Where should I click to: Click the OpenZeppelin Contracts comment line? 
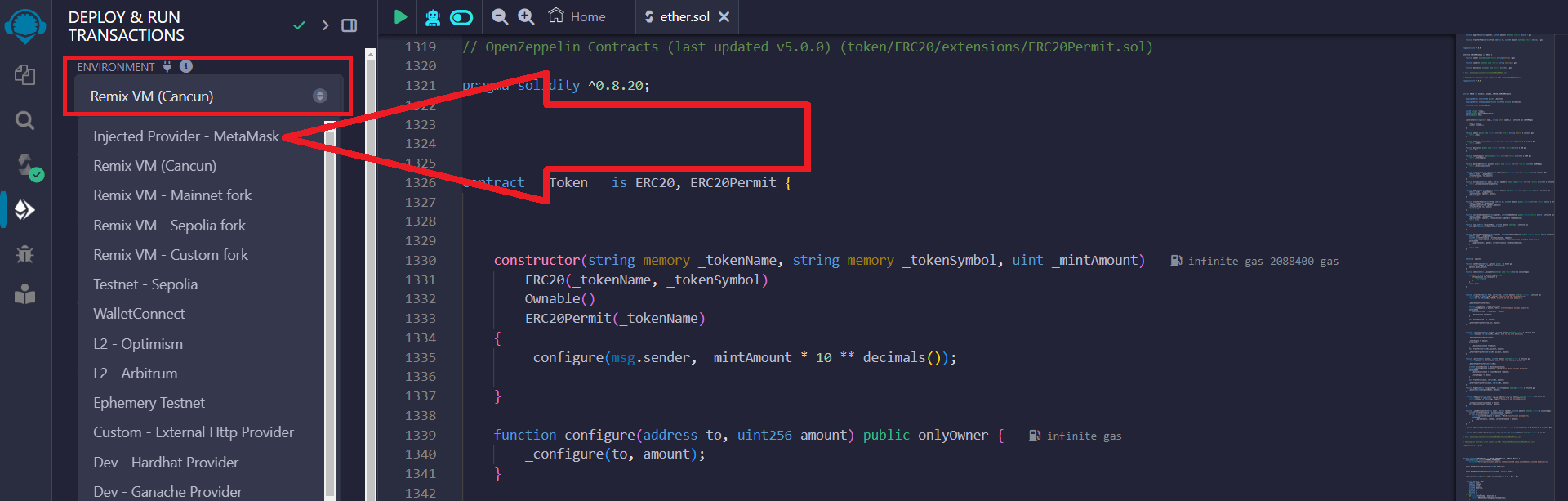(807, 47)
